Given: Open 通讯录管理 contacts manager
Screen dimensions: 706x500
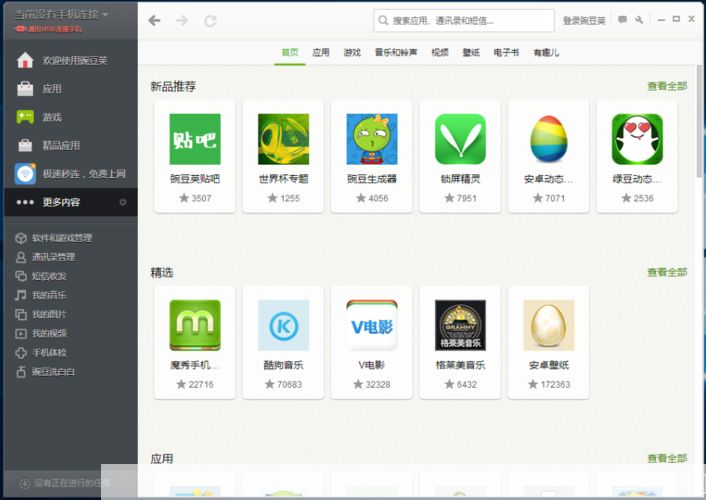Looking at the screenshot, I should coord(45,257).
